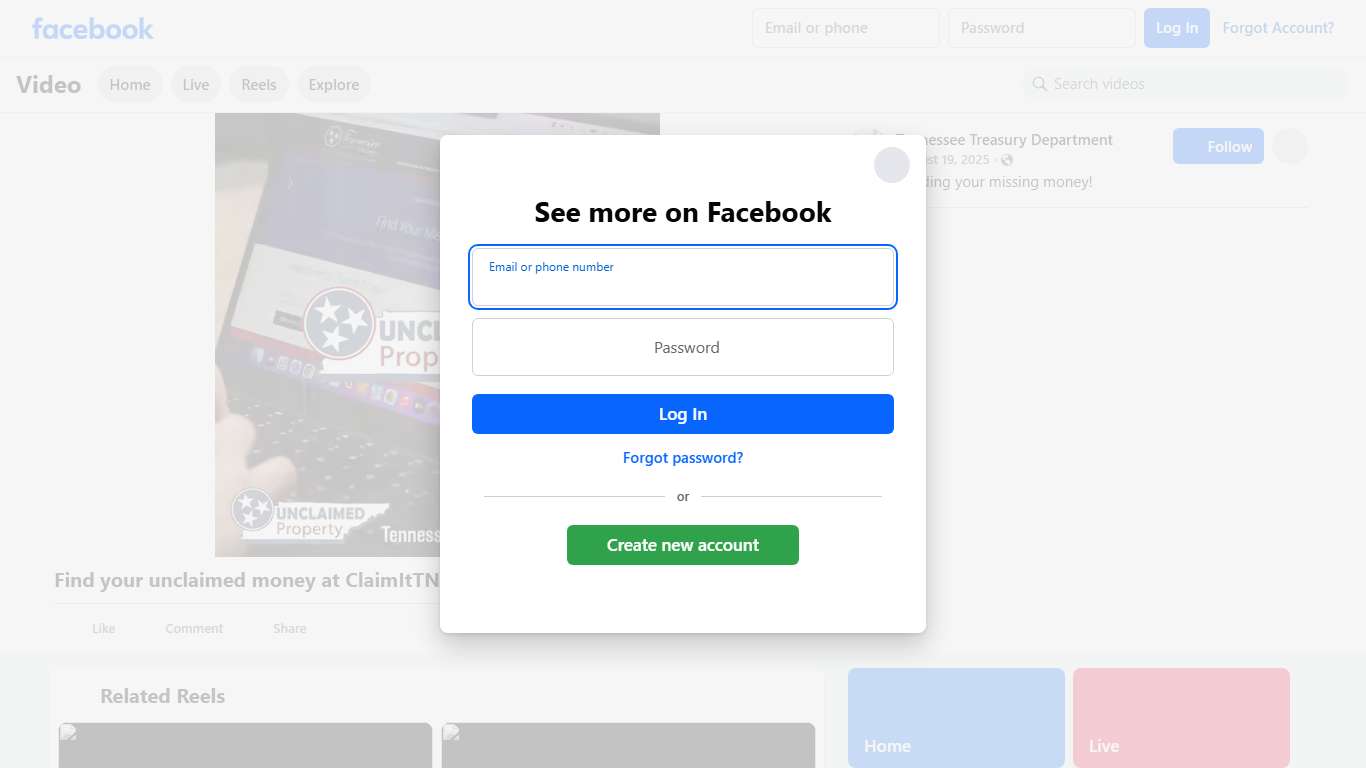Click the search magnifier icon in Search videos
The image size is (1366, 768).
[1040, 84]
